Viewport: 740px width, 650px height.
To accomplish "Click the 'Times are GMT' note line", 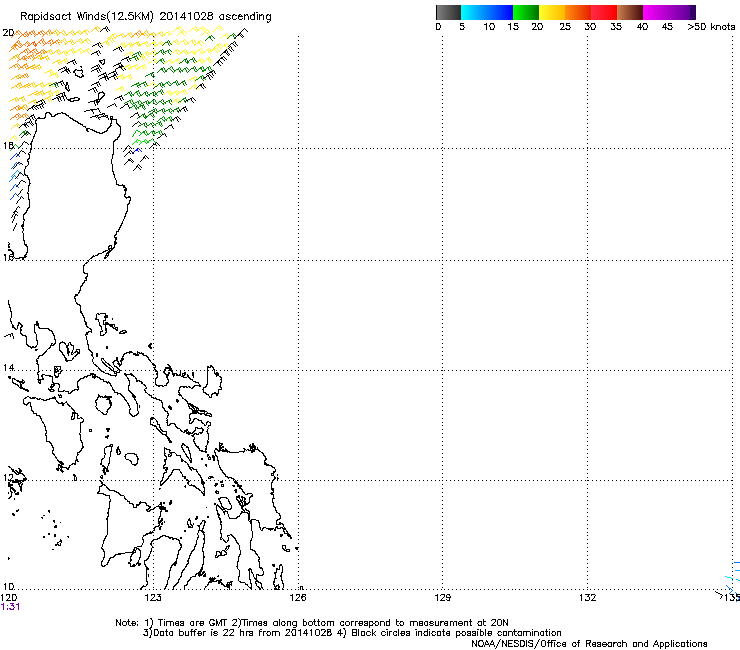I will point(312,623).
